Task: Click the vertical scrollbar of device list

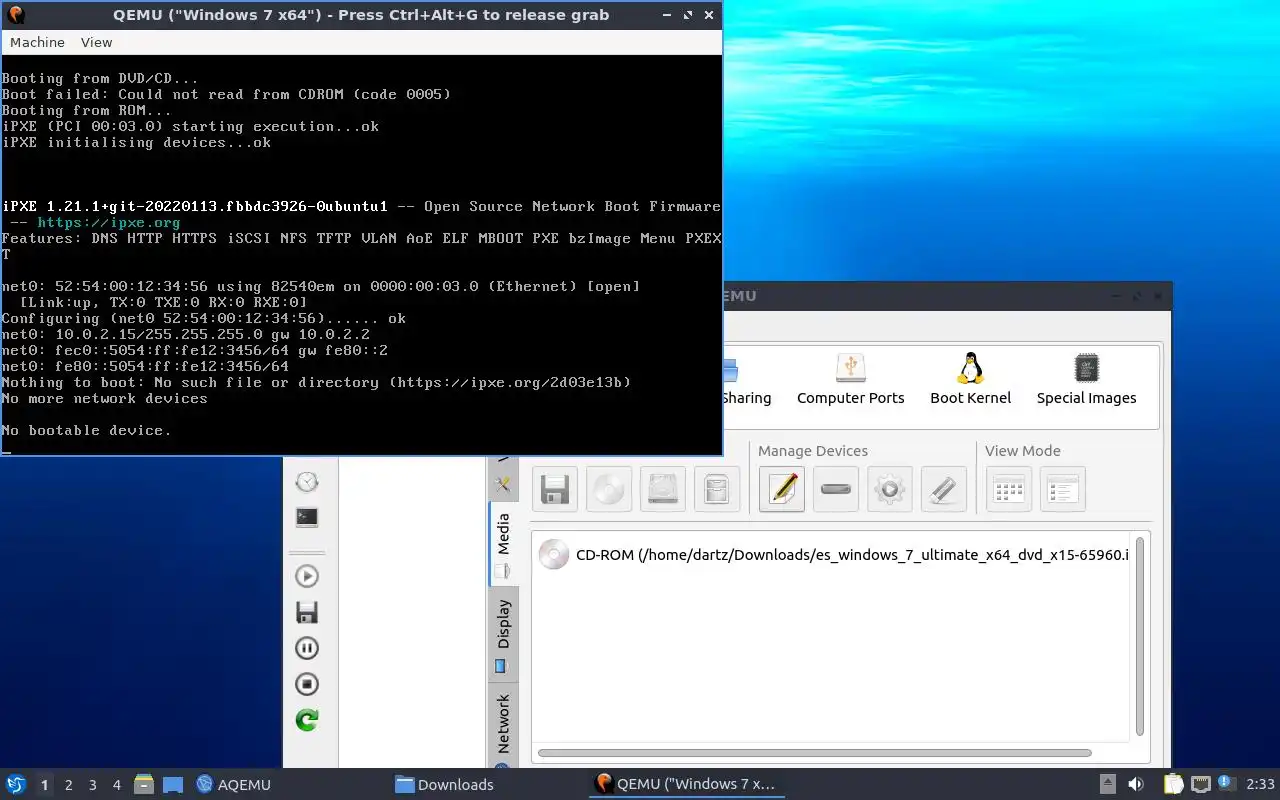Action: pyautogui.click(x=1140, y=638)
